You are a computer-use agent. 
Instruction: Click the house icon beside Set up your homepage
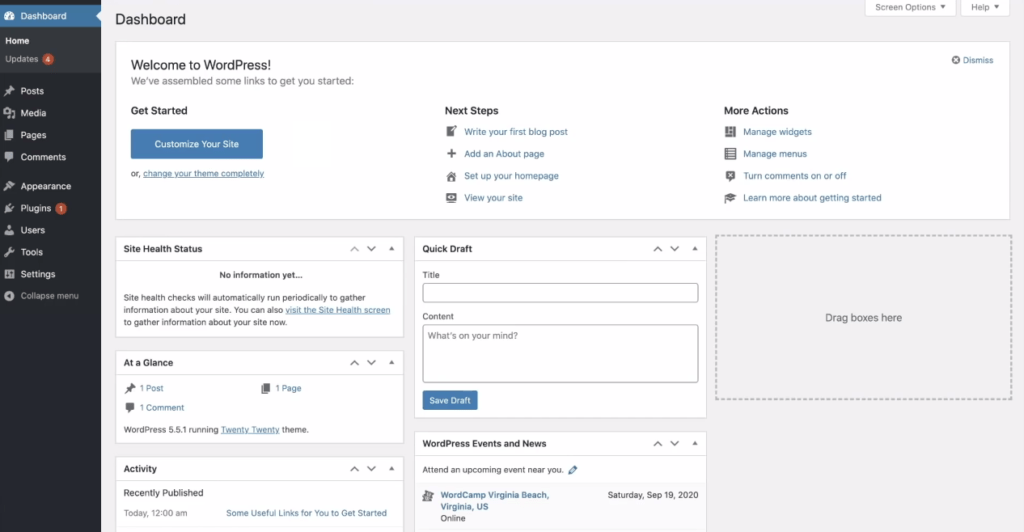click(x=451, y=176)
